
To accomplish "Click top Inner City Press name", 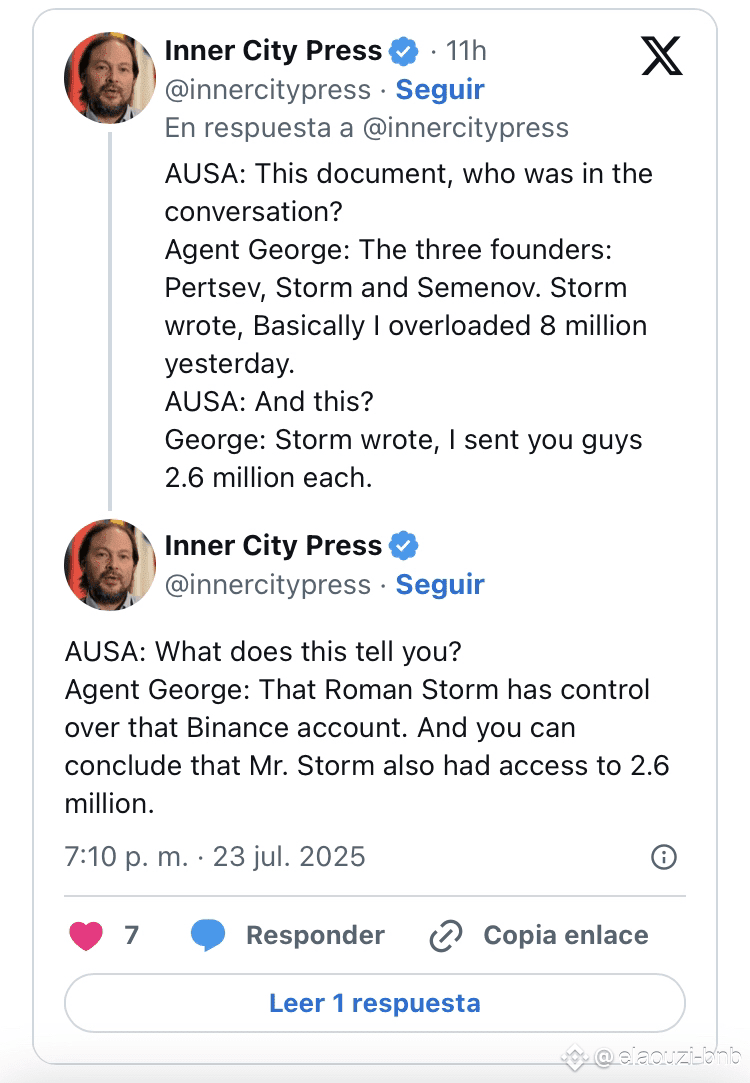I will click(273, 51).
